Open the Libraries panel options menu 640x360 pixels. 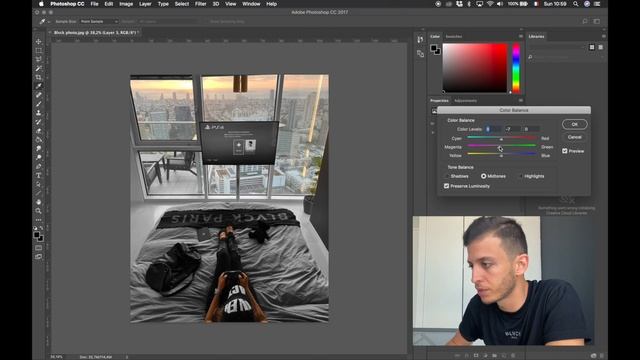[603, 36]
